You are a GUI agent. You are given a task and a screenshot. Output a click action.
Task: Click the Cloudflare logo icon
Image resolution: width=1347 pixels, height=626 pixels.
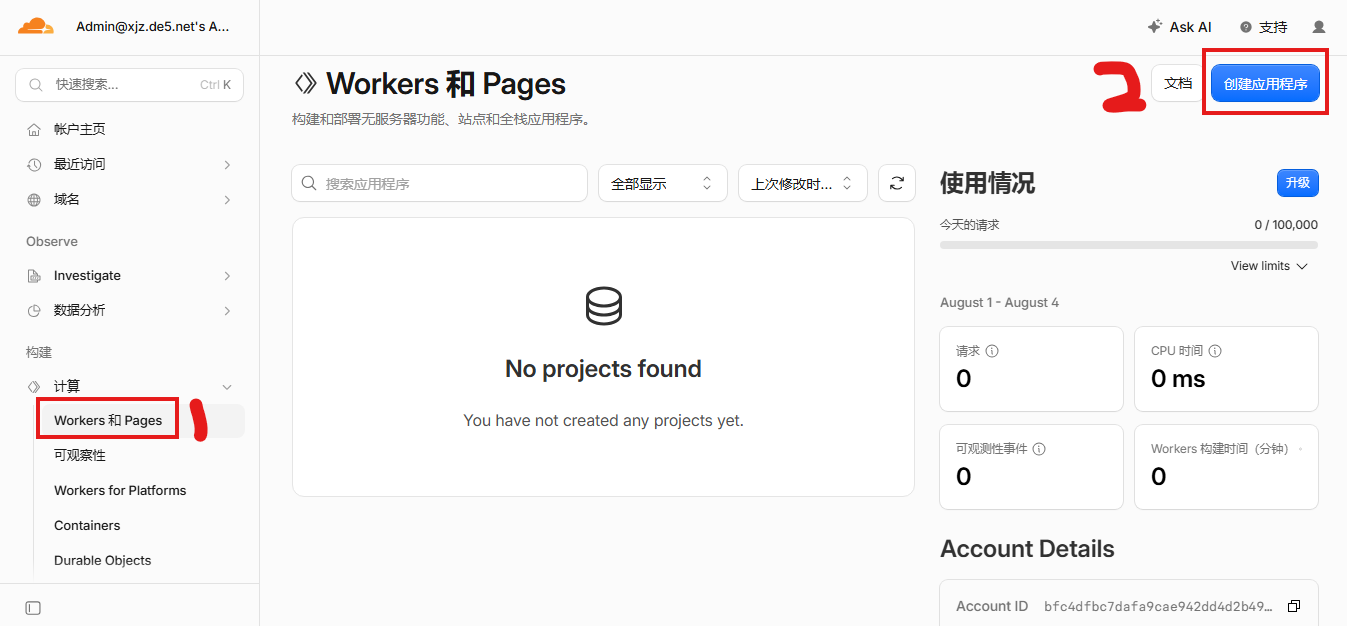tap(36, 27)
